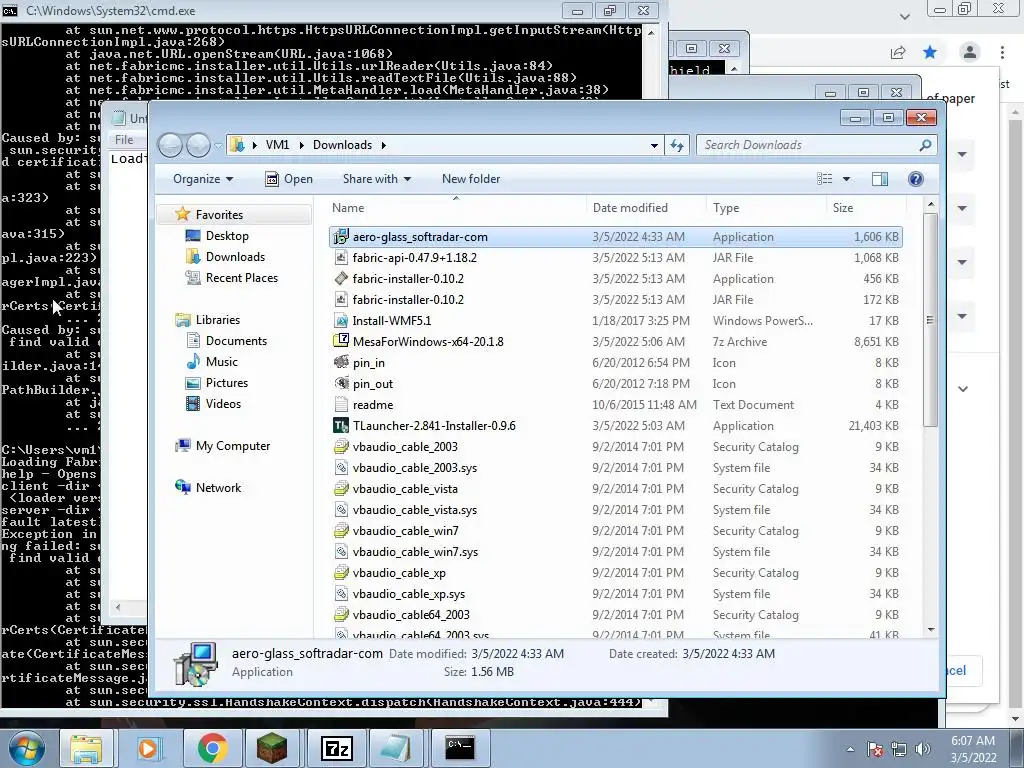Click the Chrome profile avatar icon
The width and height of the screenshot is (1024, 768).
(970, 52)
